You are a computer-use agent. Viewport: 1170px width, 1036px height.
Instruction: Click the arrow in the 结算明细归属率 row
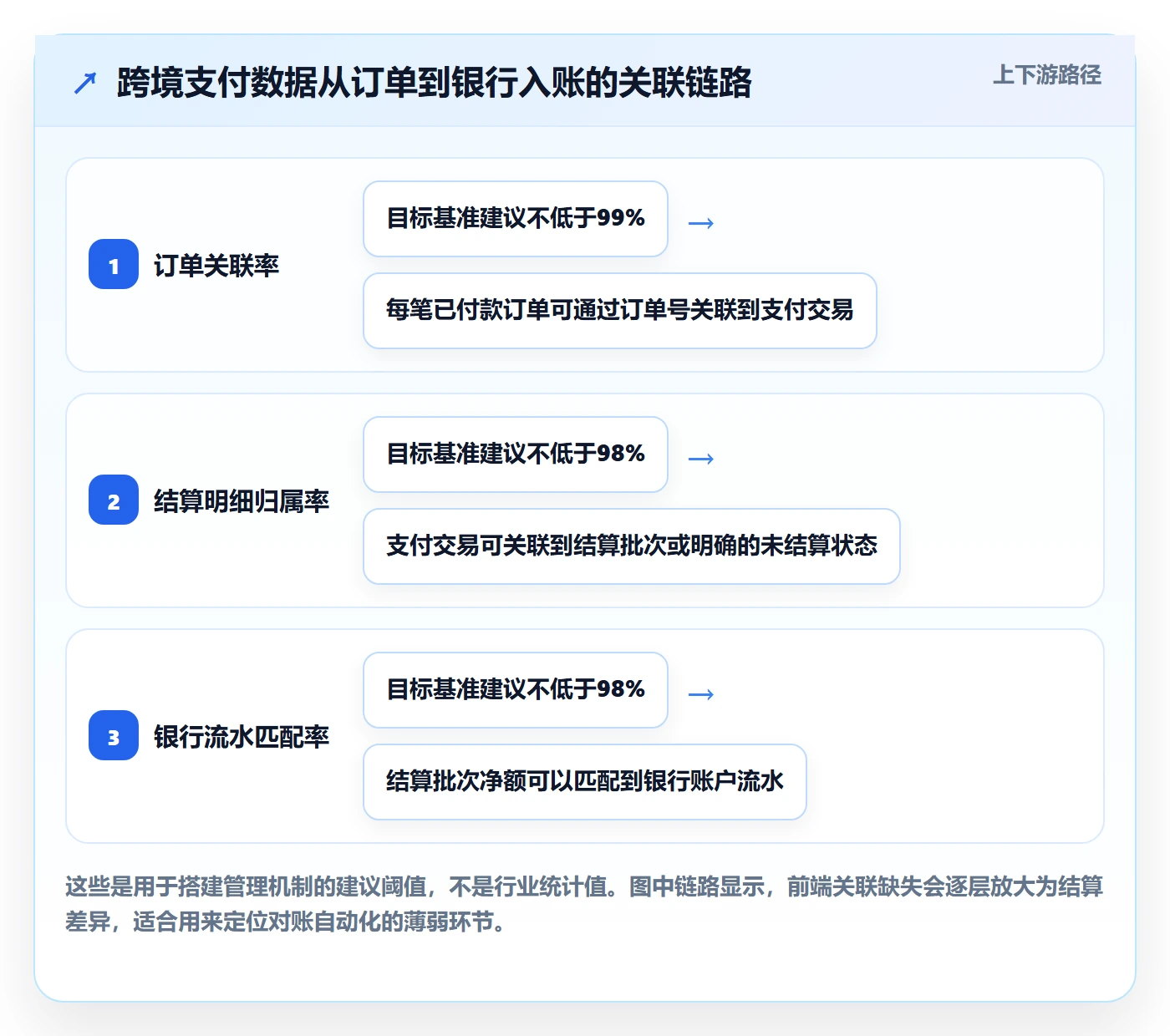pos(700,459)
